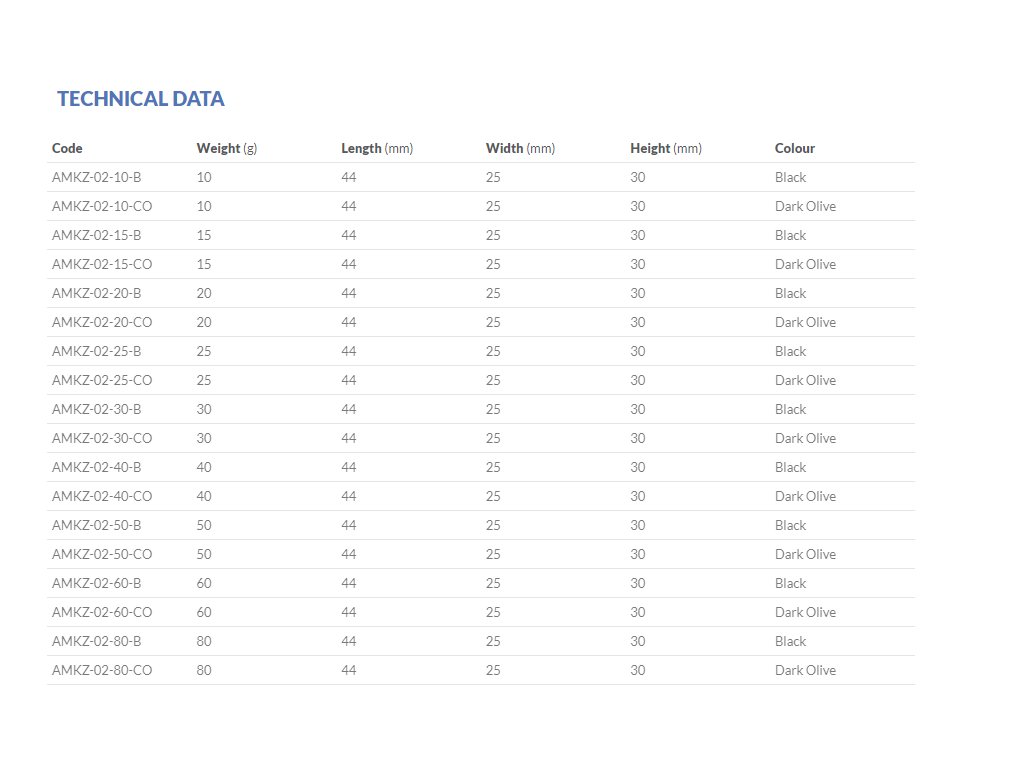Image resolution: width=1024 pixels, height=768 pixels.
Task: Click the AMKZ-02-60-B code cell
Action: [96, 583]
